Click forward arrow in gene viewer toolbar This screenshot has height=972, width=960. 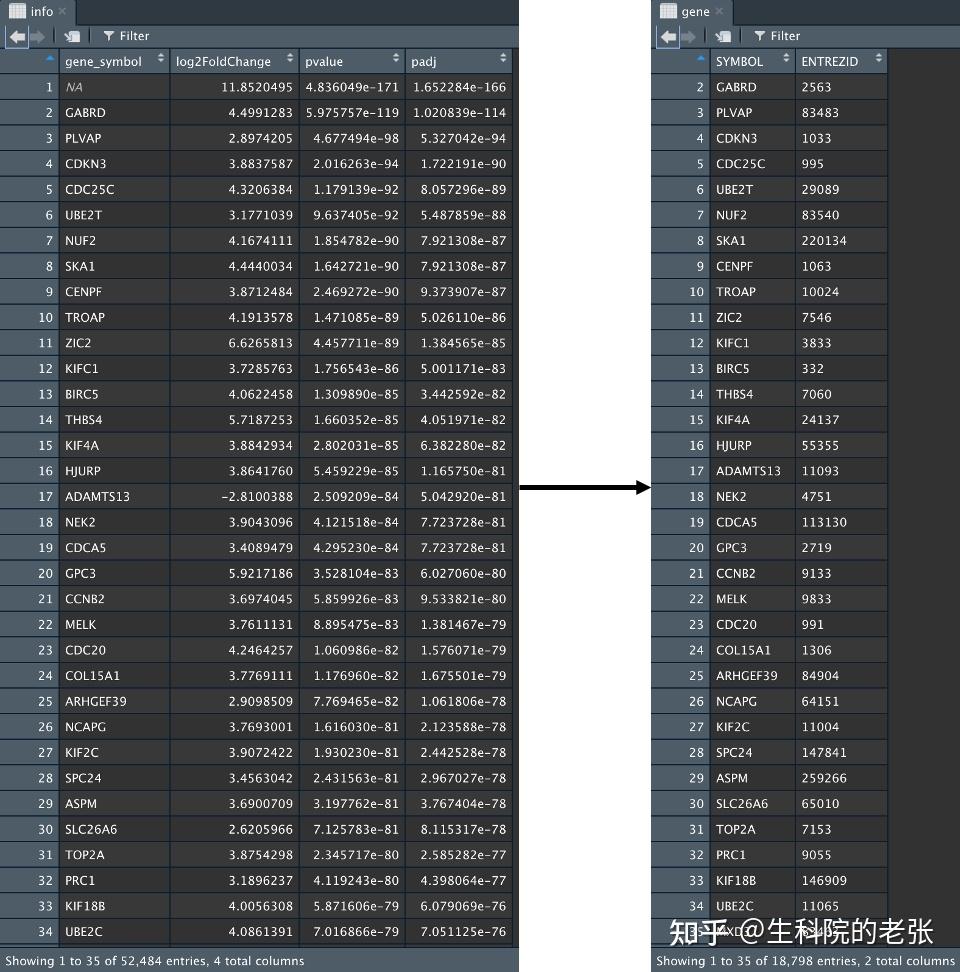(689, 37)
